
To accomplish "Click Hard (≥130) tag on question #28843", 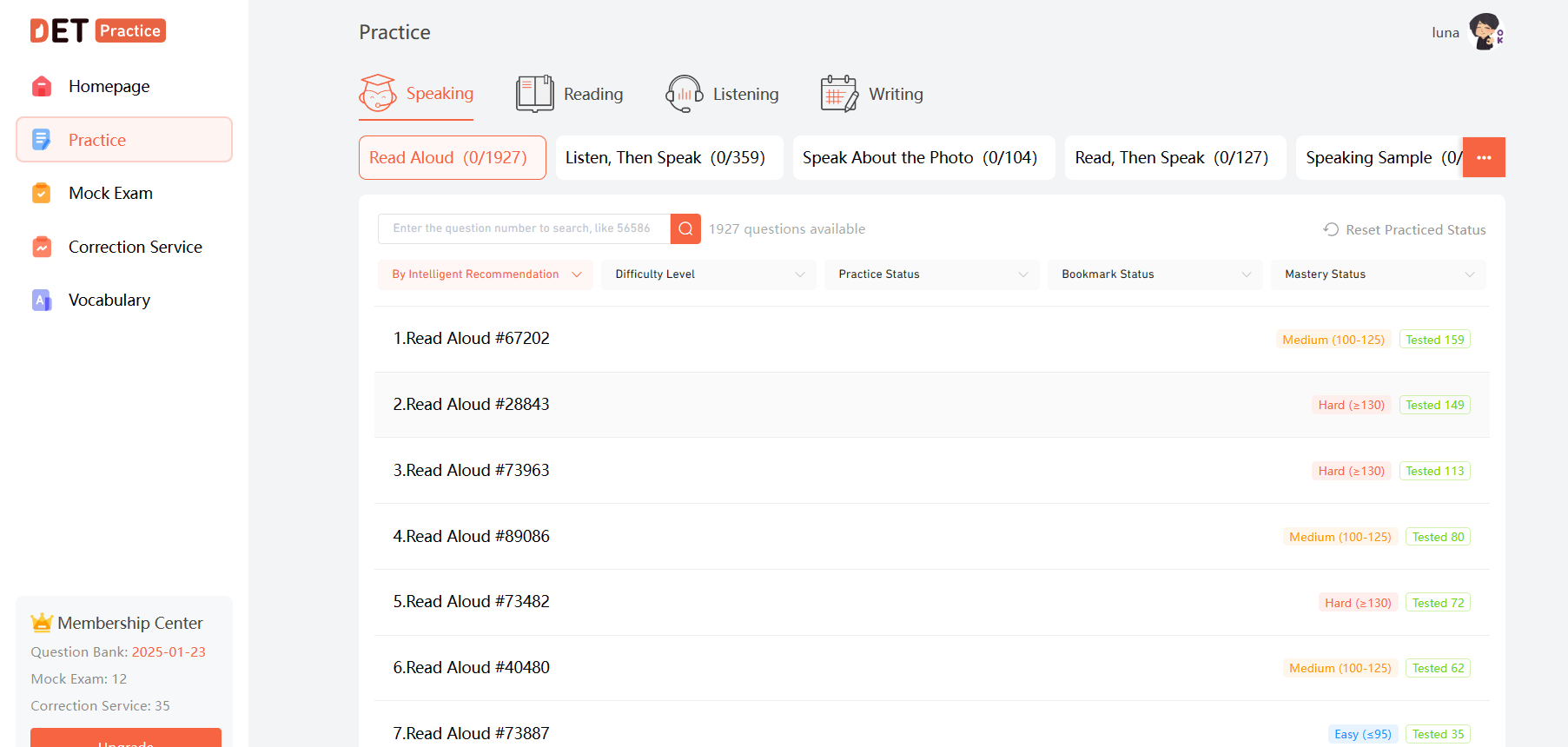I will click(x=1352, y=405).
